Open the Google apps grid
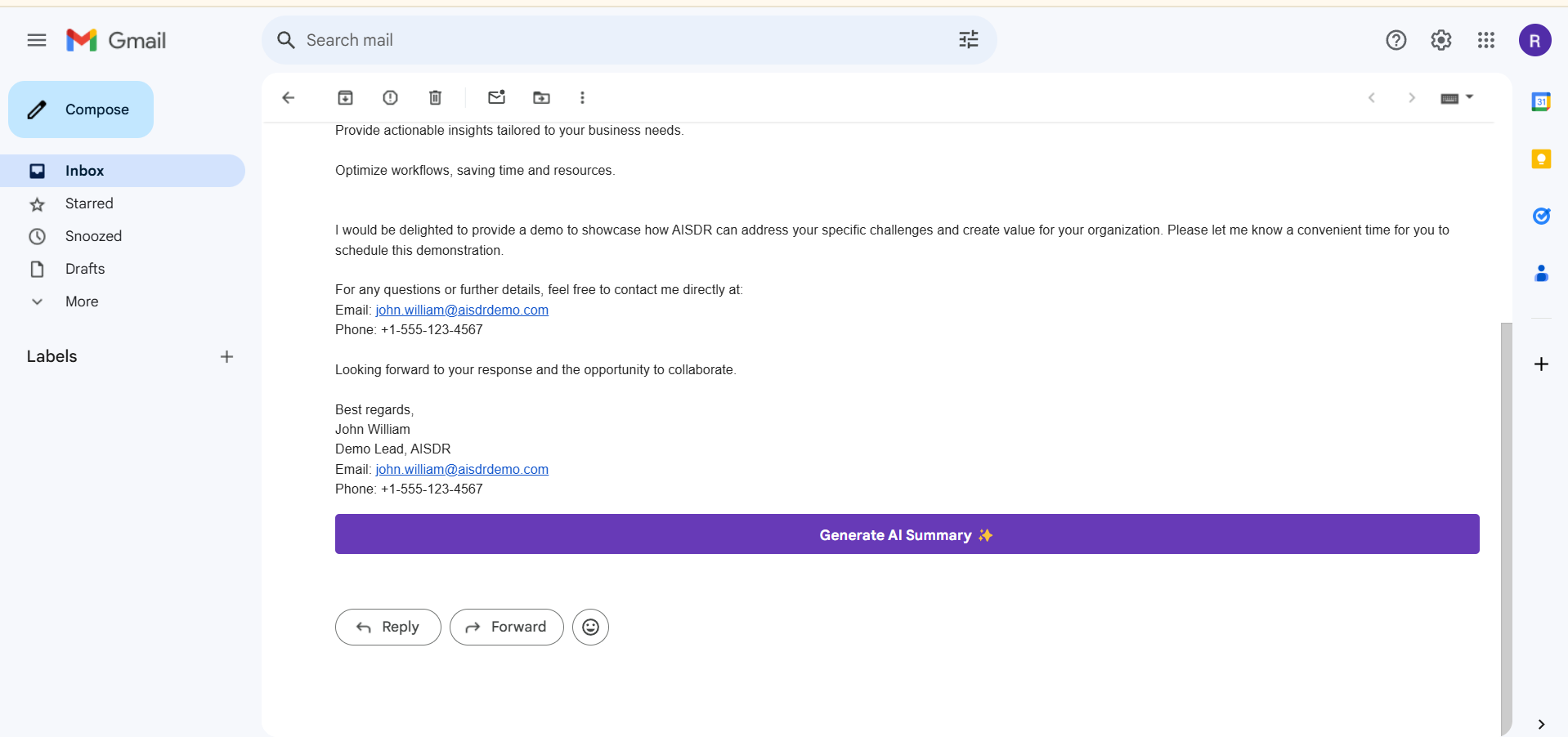This screenshot has height=737, width=1568. (x=1486, y=40)
